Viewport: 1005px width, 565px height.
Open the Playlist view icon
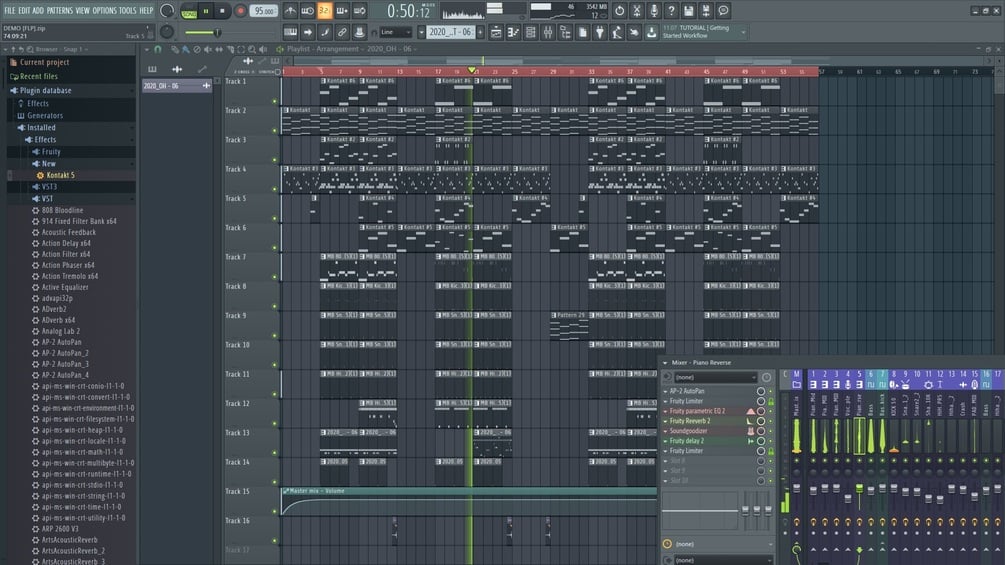pyautogui.click(x=496, y=32)
